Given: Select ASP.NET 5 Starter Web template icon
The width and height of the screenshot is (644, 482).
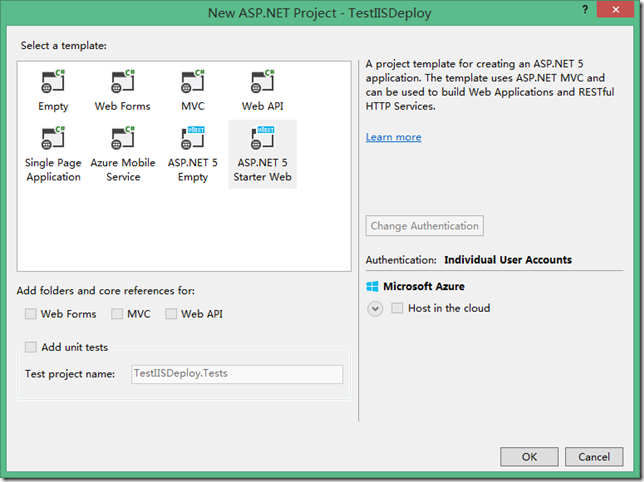Looking at the screenshot, I should tap(262, 138).
